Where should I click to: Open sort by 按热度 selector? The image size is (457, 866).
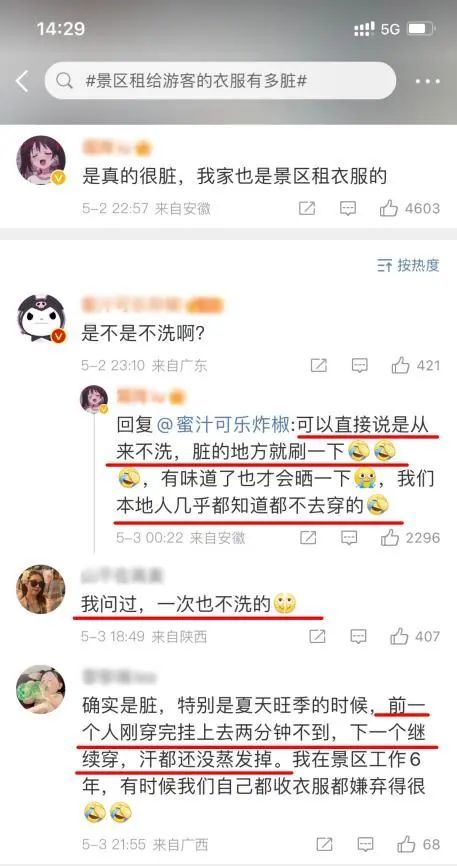[408, 266]
